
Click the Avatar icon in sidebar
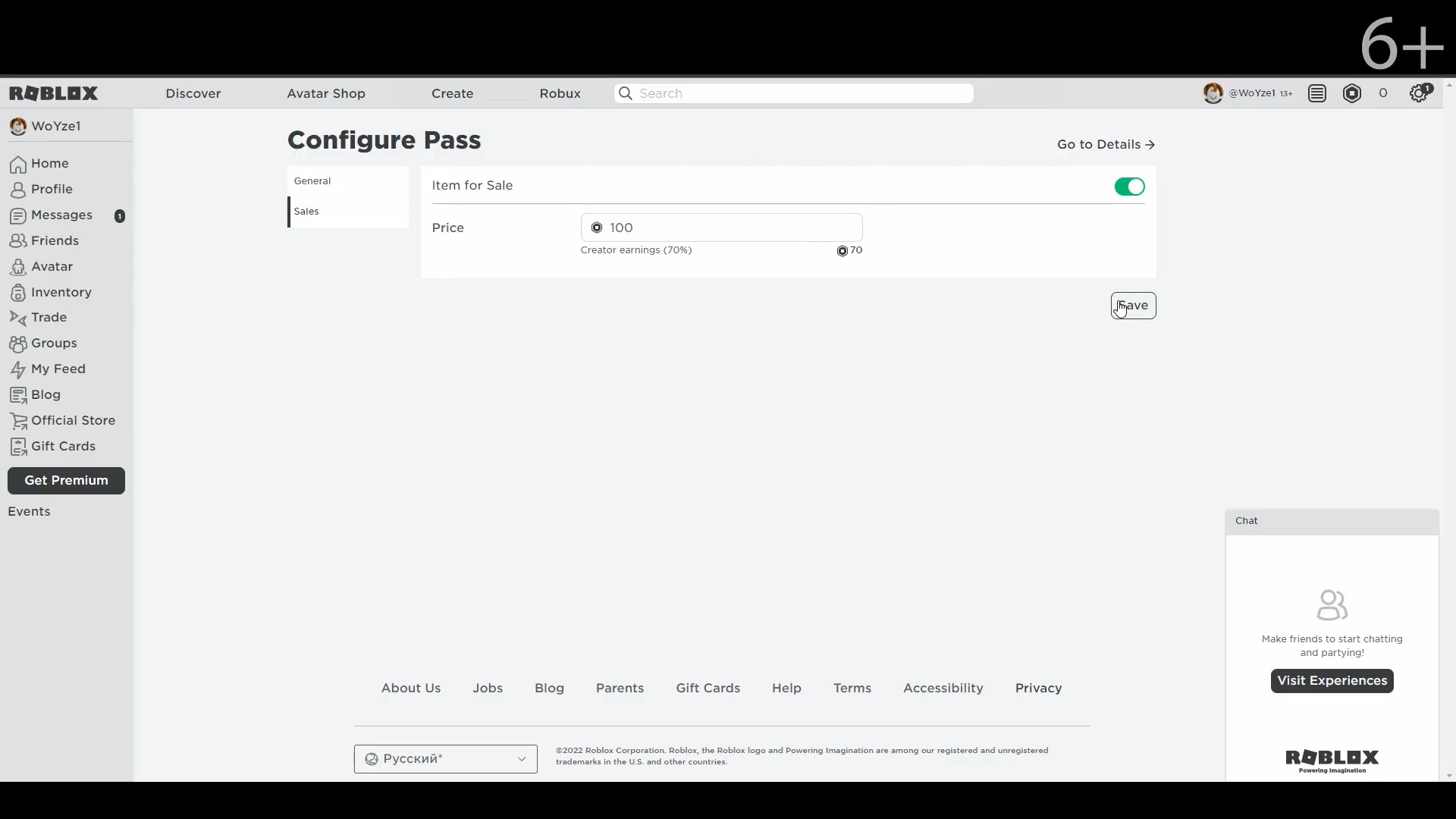click(18, 267)
